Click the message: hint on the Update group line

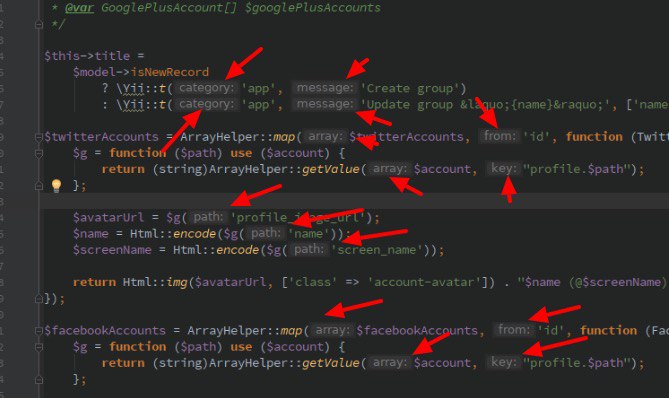325,104
